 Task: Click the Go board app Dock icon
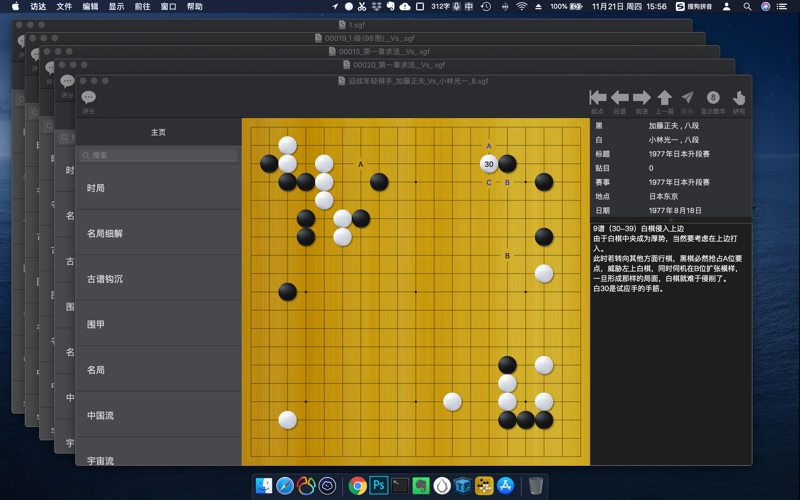click(x=484, y=485)
